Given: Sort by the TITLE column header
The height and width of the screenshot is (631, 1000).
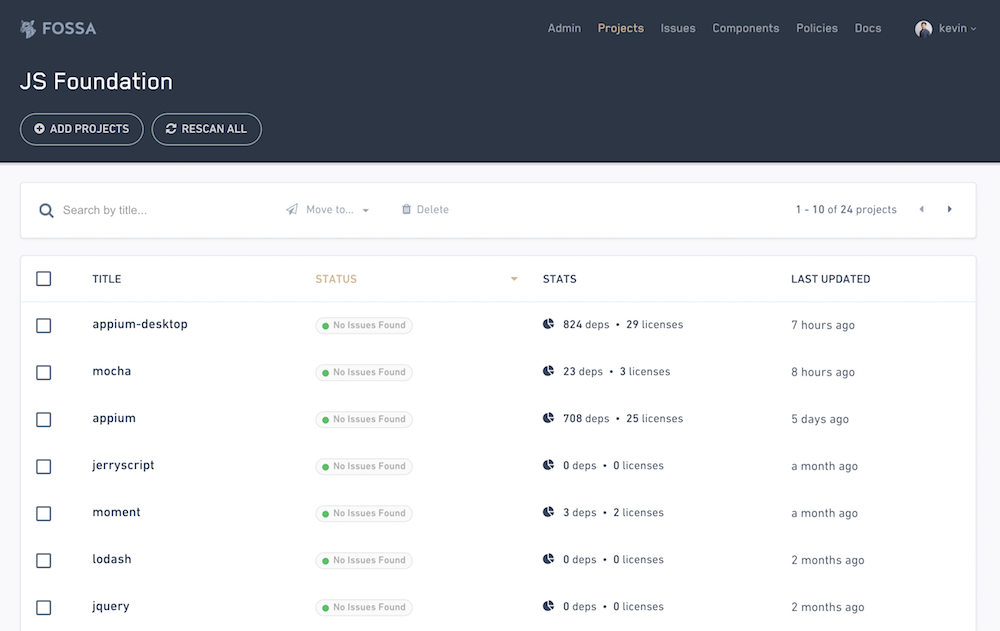Looking at the screenshot, I should click(x=107, y=279).
